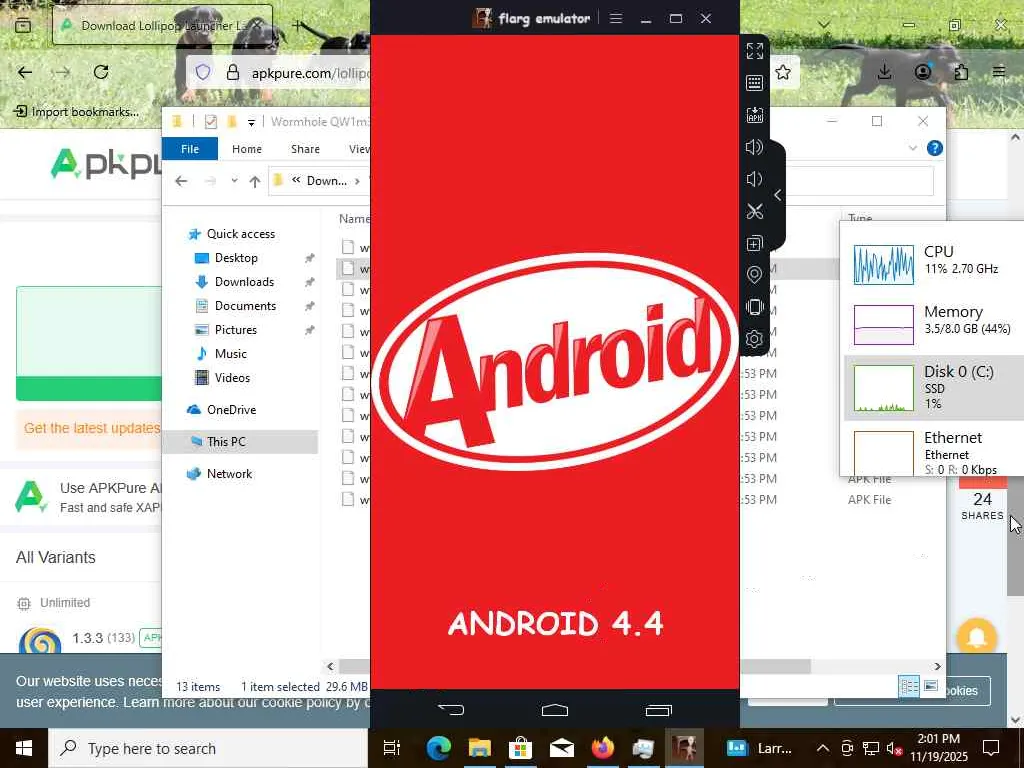This screenshot has height=768, width=1024.
Task: Click the Firefox address bar URL
Action: tap(309, 73)
